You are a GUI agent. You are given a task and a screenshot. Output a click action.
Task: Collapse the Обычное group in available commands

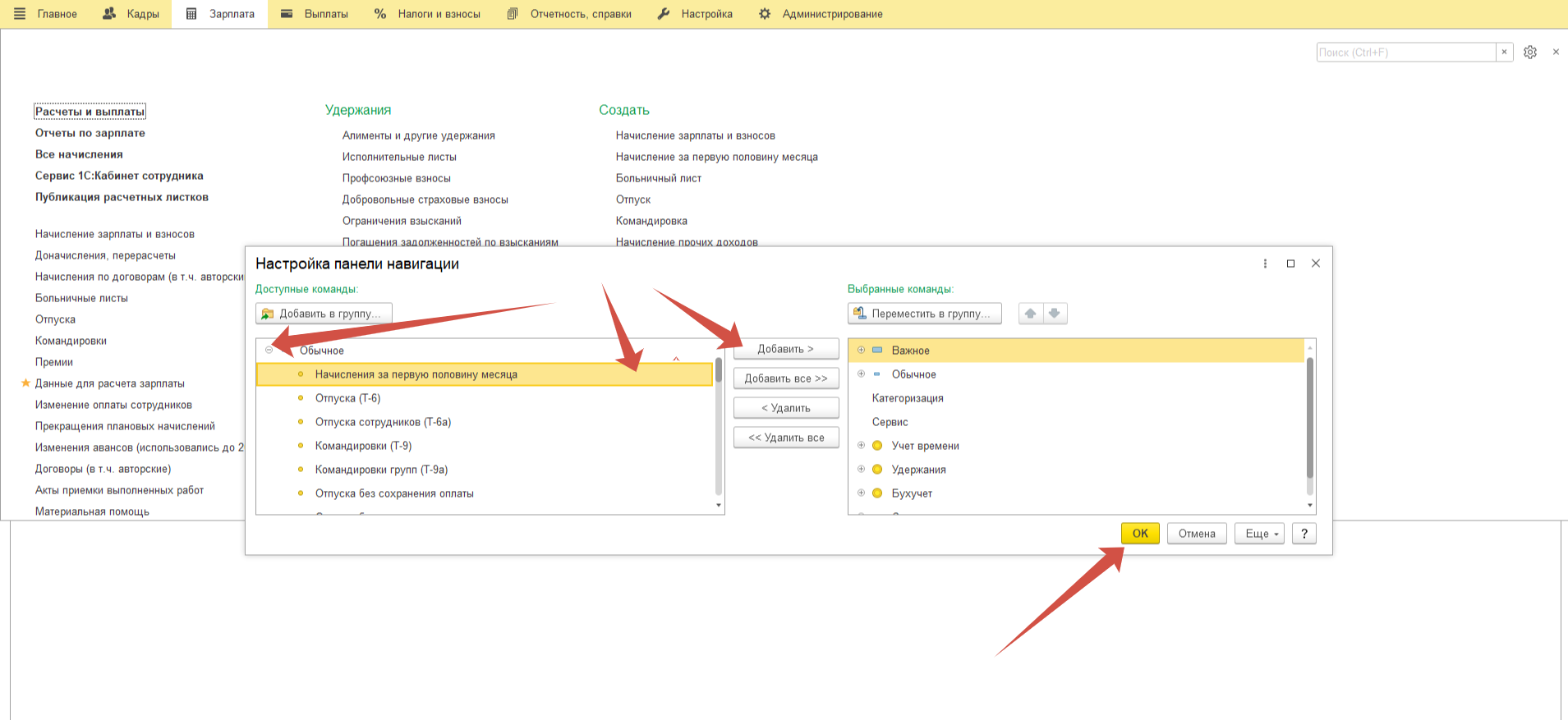[269, 351]
